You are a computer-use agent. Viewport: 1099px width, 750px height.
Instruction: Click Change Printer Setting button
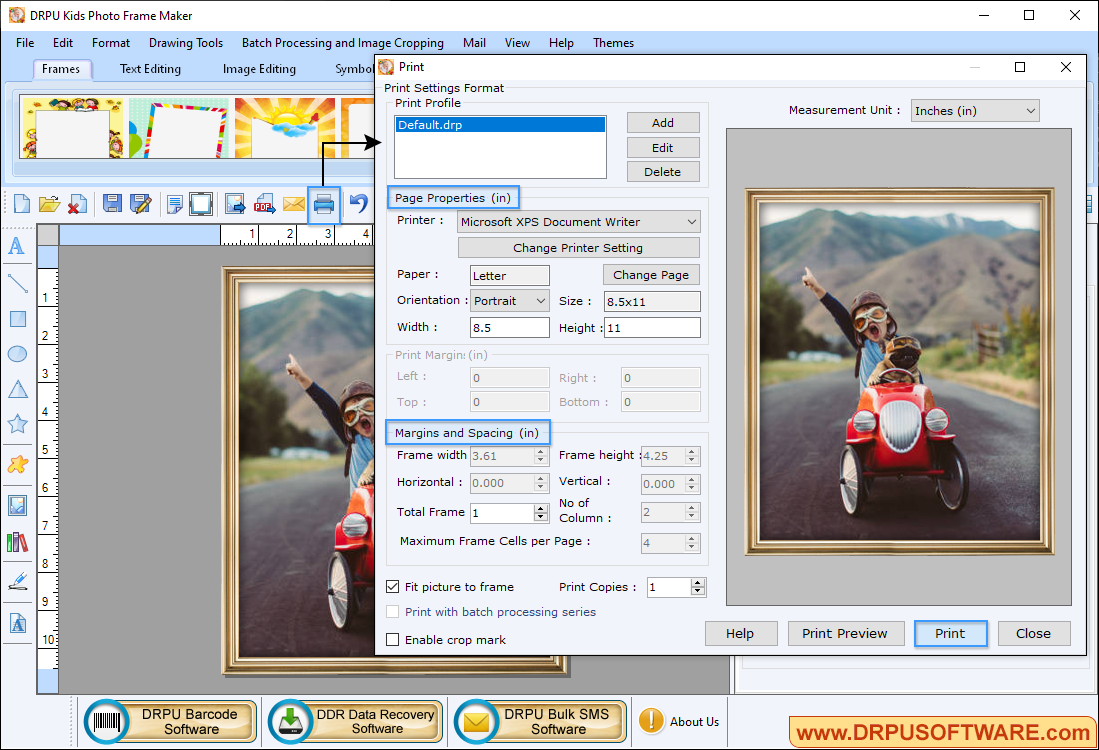(x=578, y=247)
